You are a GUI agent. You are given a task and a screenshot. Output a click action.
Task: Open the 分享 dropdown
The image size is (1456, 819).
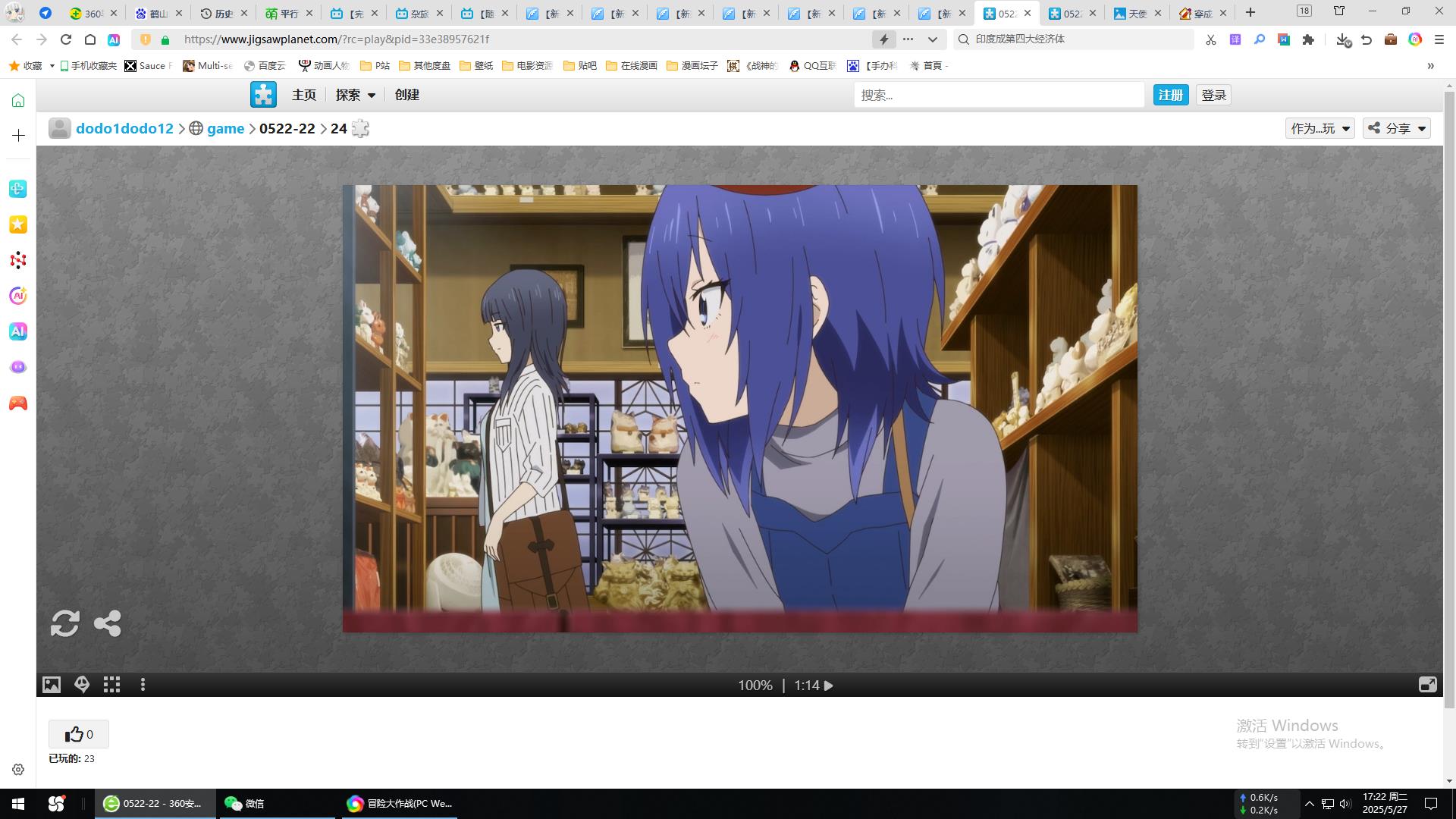tap(1397, 128)
